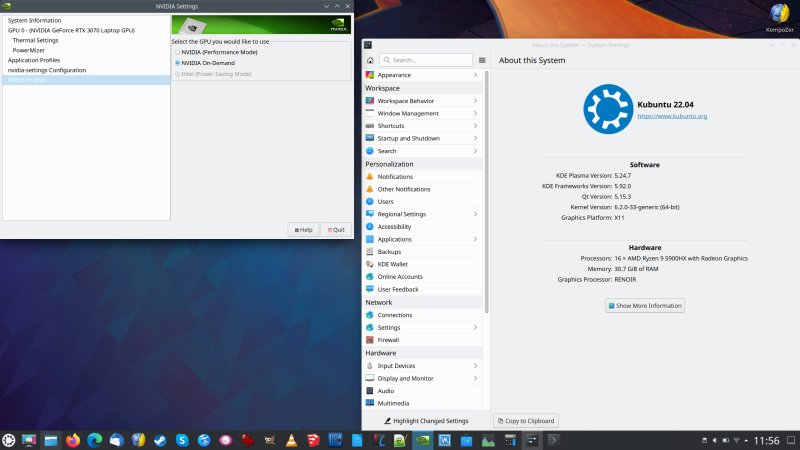800x450 pixels.
Task: Open the Notifications settings entry
Action: click(395, 176)
